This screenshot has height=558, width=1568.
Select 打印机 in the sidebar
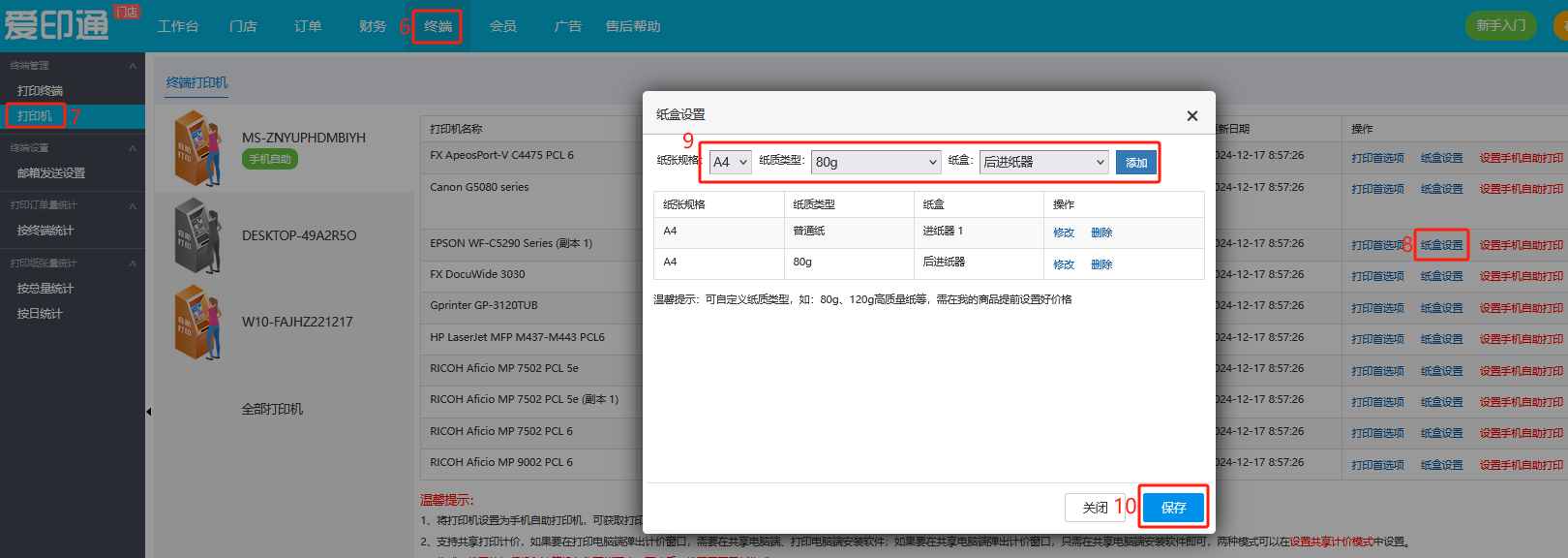pos(35,116)
